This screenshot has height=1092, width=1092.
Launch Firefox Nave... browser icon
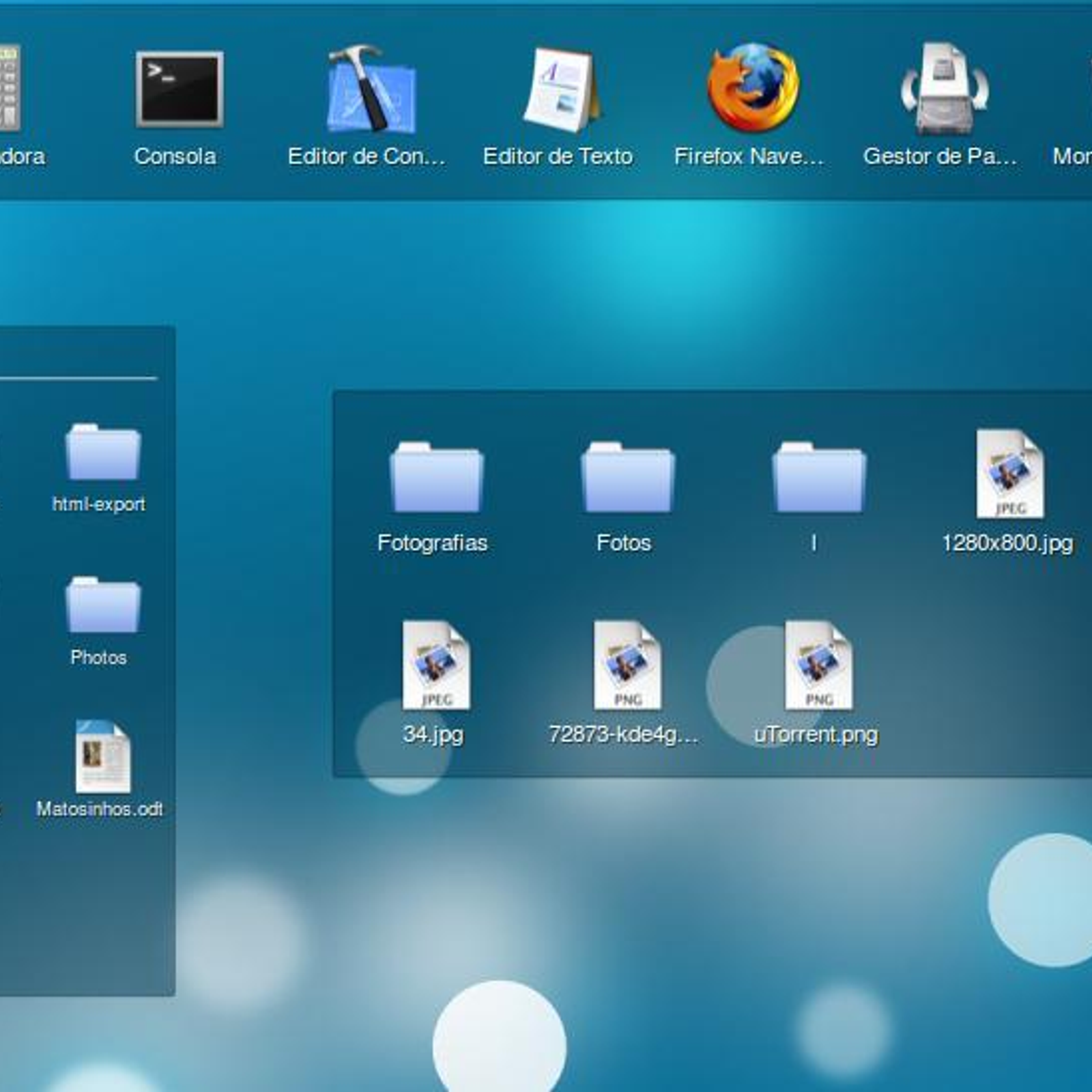753,87
